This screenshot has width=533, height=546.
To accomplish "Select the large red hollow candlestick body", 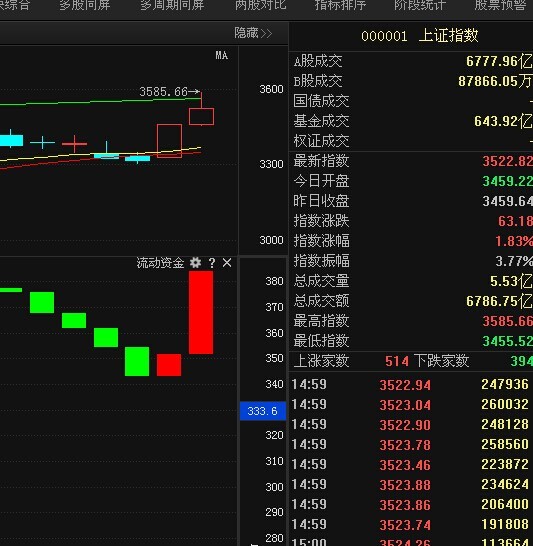I will 169,141.
